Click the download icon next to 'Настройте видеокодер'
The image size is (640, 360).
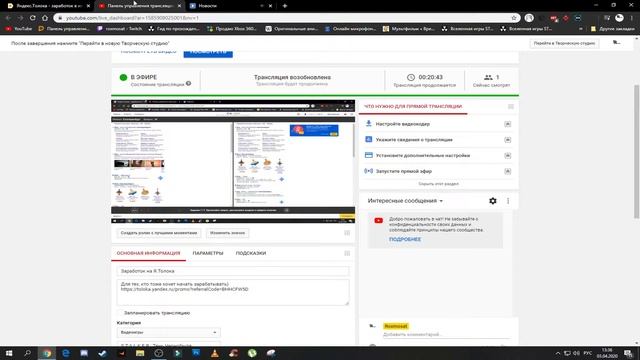(369, 124)
